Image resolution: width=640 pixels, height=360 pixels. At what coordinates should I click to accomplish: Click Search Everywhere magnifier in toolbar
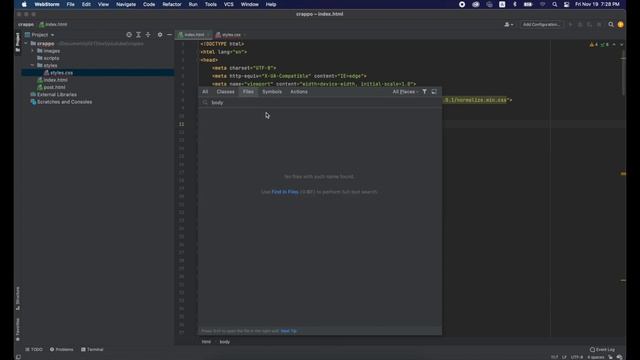pos(611,24)
